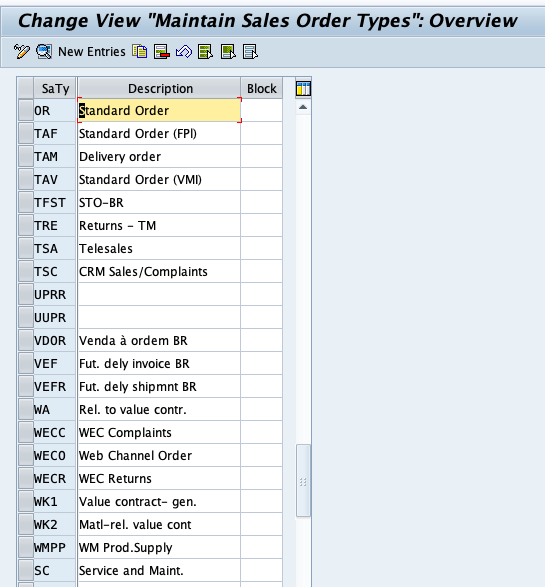
Task: Select the table's select-all corner cell
Action: [26, 89]
